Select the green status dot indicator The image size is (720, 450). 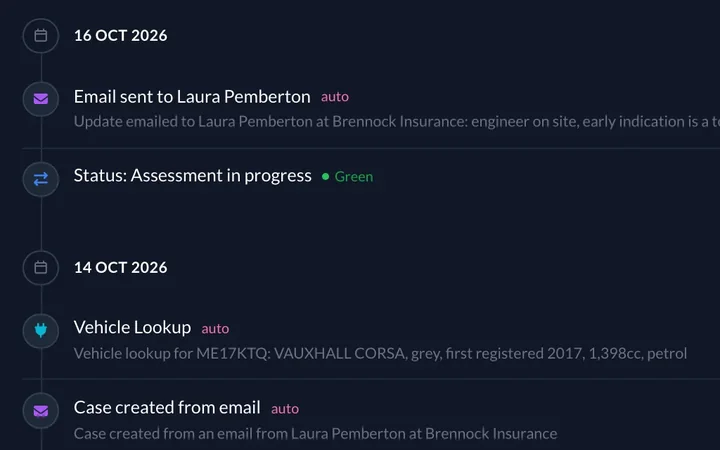point(326,176)
